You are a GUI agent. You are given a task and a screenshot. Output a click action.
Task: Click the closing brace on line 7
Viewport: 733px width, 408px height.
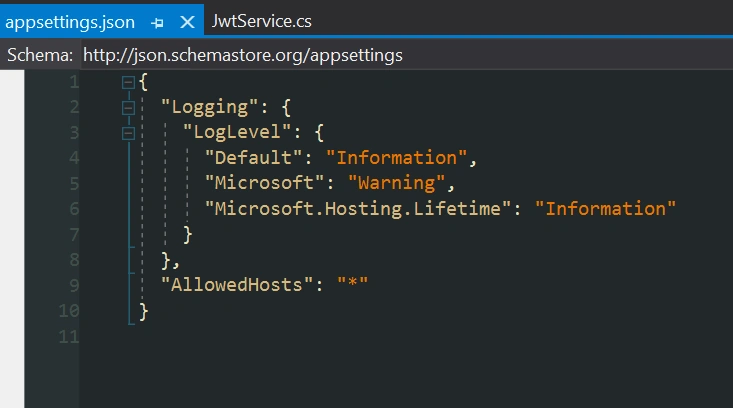(x=187, y=235)
